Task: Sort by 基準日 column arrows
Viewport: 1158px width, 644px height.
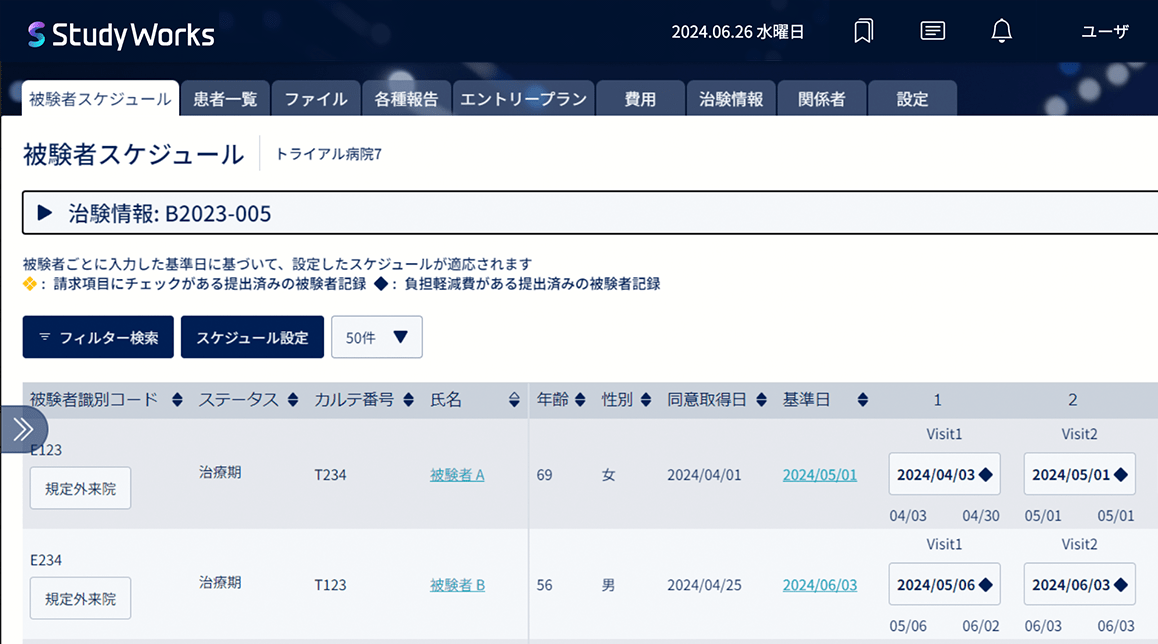Action: coord(863,400)
